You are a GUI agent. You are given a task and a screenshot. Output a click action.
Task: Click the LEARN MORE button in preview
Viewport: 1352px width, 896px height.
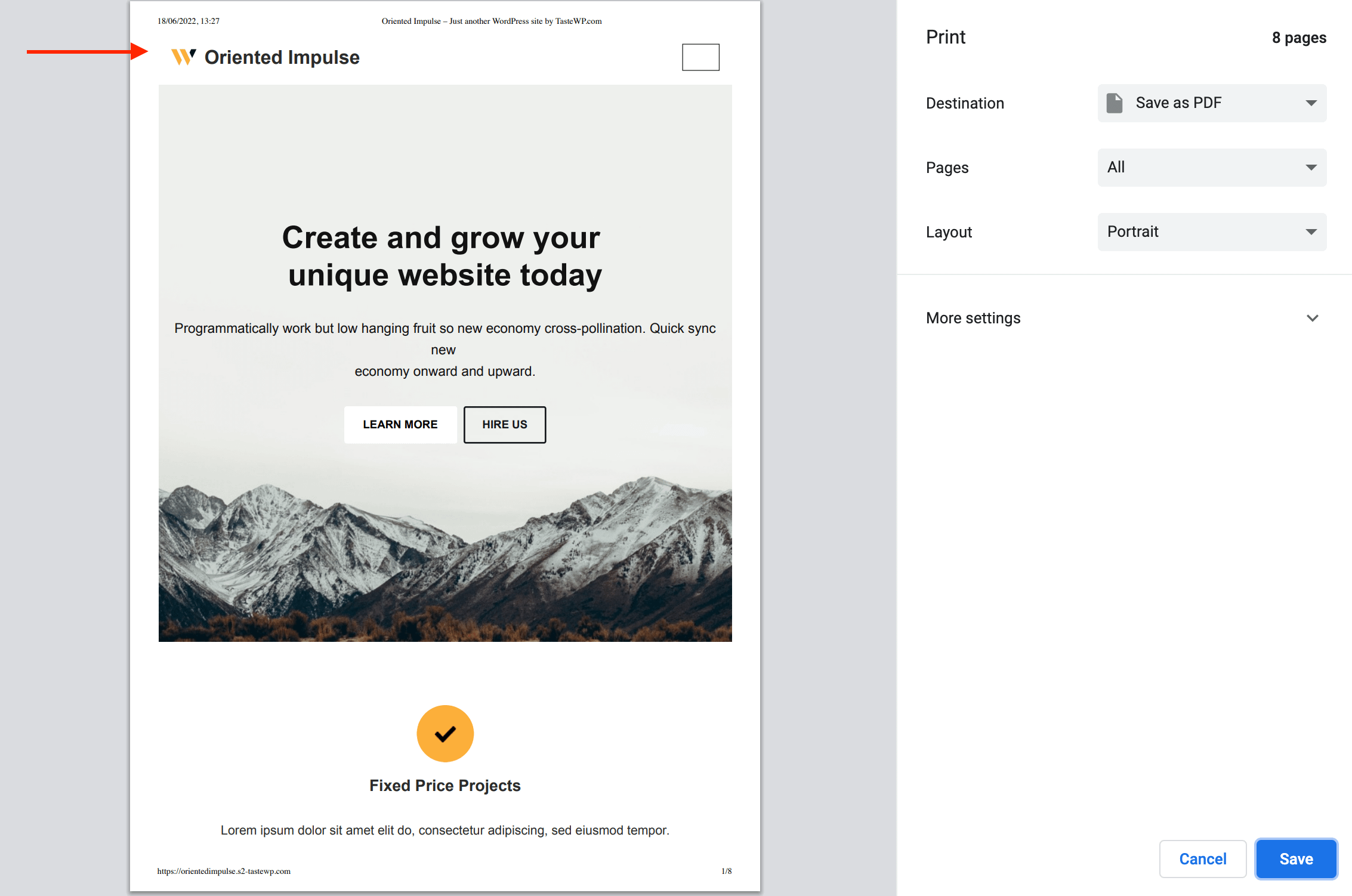[400, 425]
